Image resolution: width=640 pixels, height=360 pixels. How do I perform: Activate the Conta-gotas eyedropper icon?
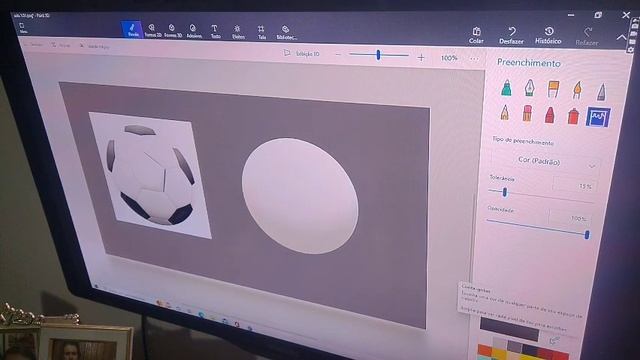(x=554, y=340)
